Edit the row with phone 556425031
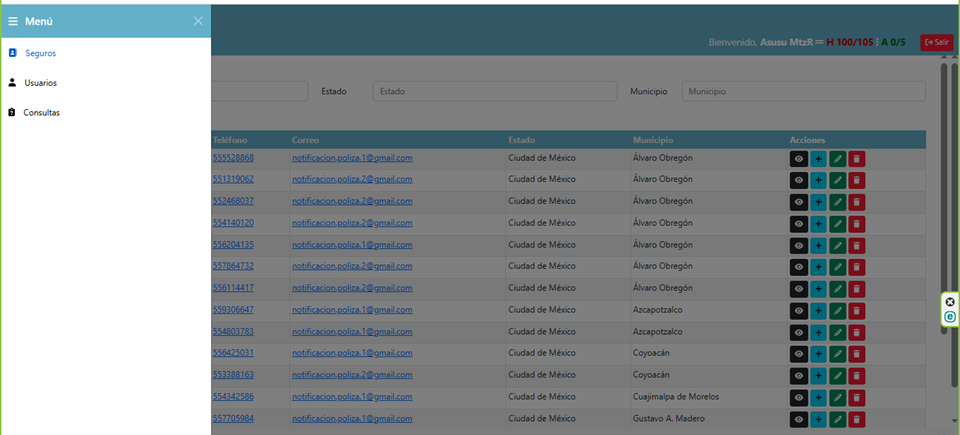 click(x=837, y=354)
